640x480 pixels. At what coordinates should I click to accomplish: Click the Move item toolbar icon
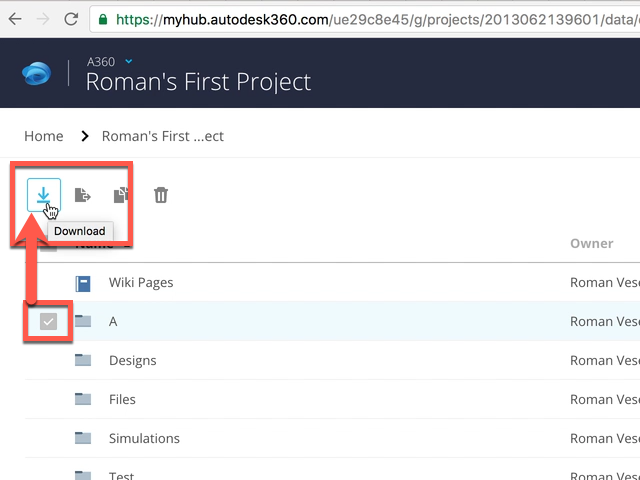click(x=83, y=196)
